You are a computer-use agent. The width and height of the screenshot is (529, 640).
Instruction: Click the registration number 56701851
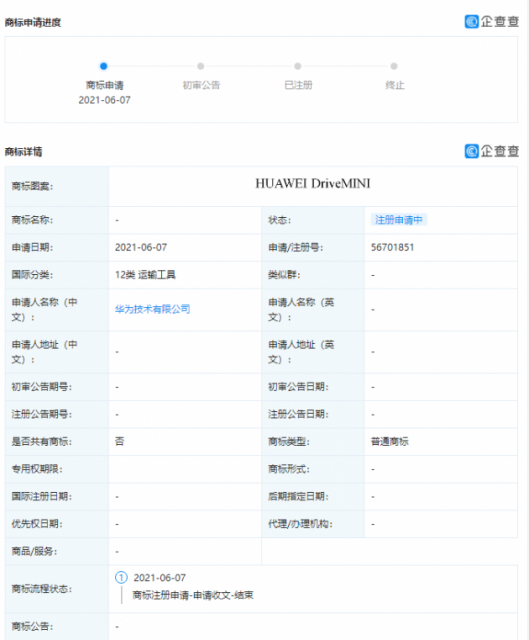tap(392, 247)
